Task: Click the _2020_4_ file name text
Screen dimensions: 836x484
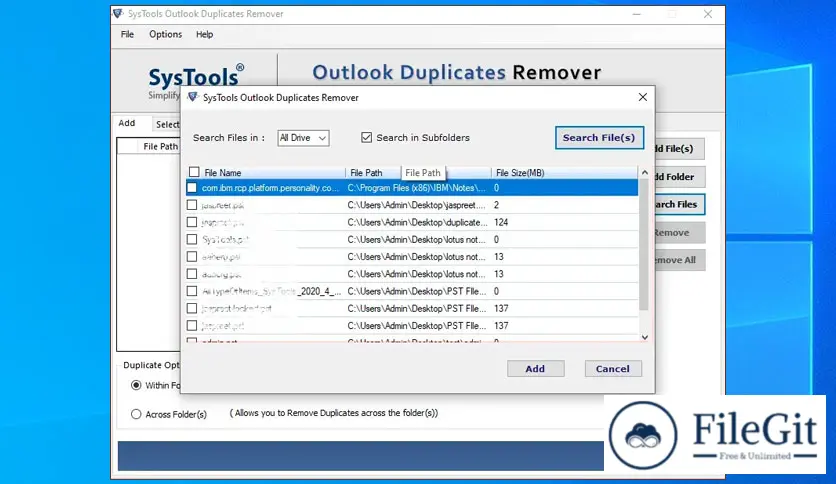Action: [x=319, y=291]
